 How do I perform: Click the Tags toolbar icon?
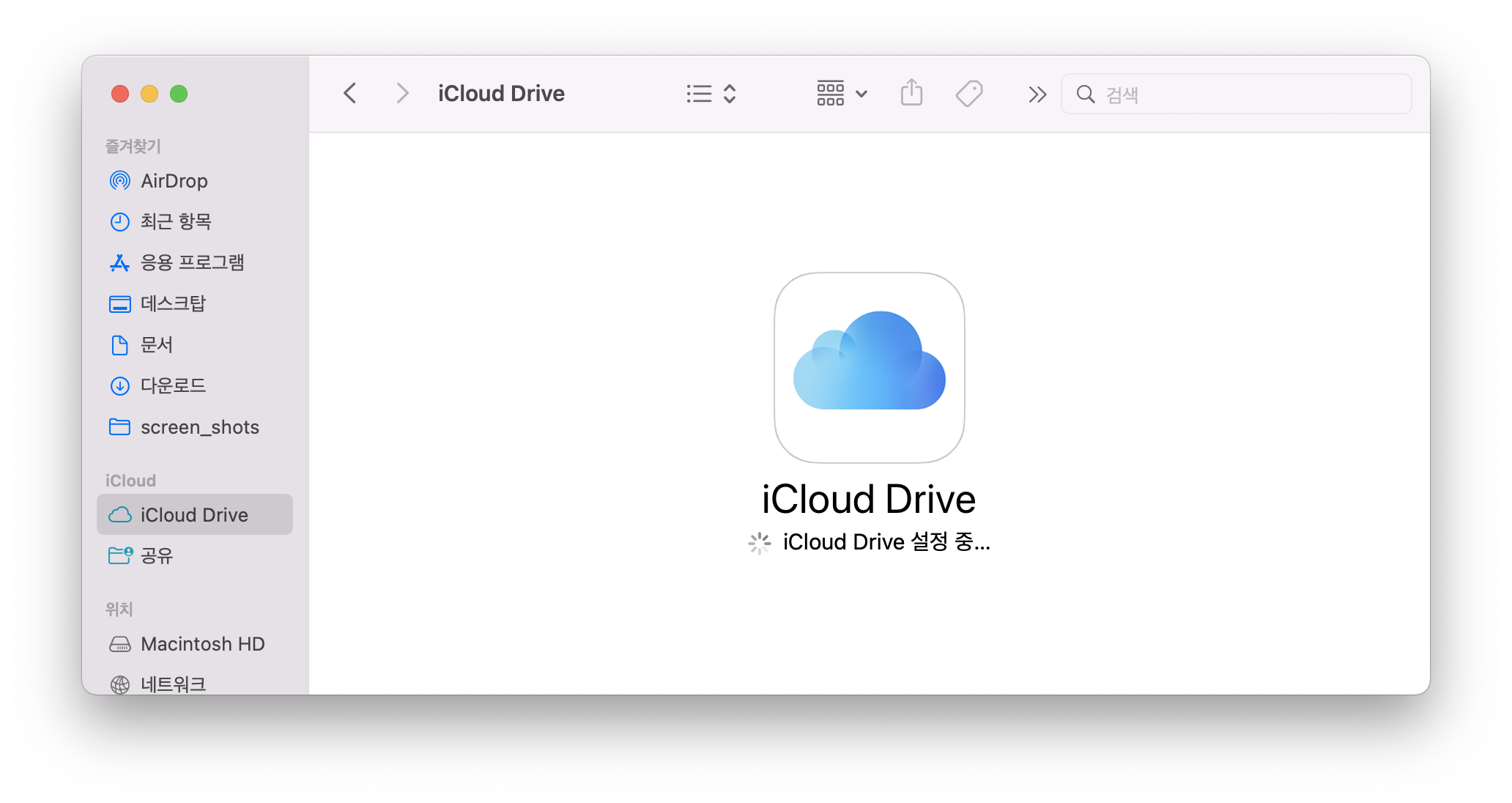(x=968, y=94)
